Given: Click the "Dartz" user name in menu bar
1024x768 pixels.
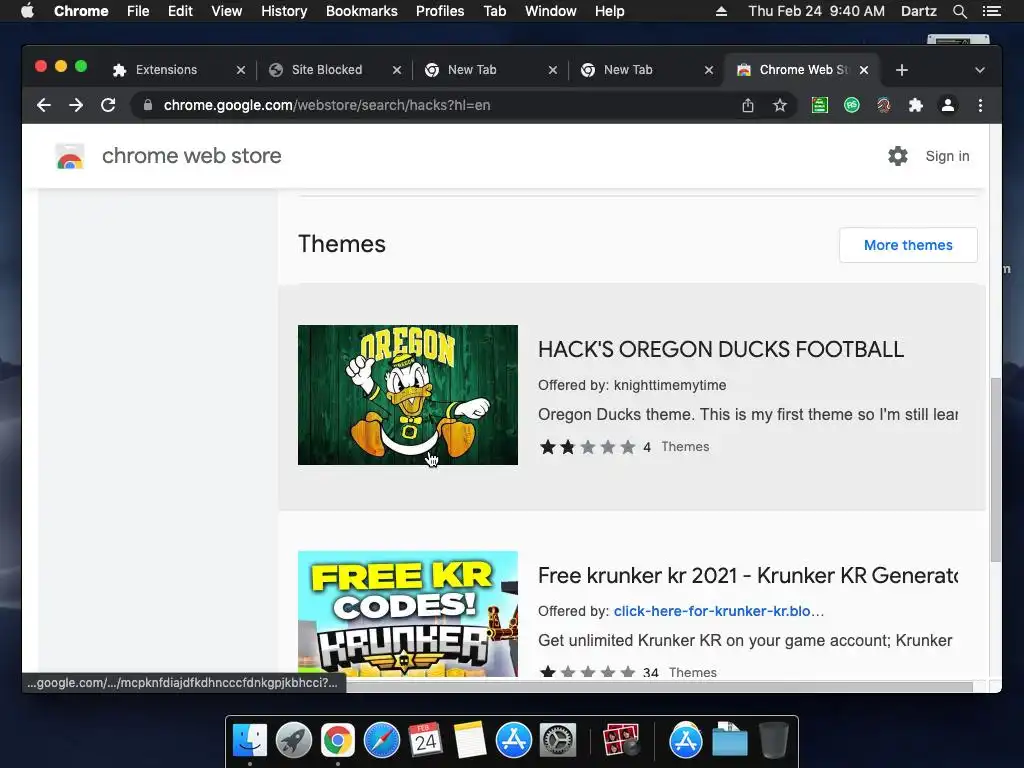Looking at the screenshot, I should [918, 11].
